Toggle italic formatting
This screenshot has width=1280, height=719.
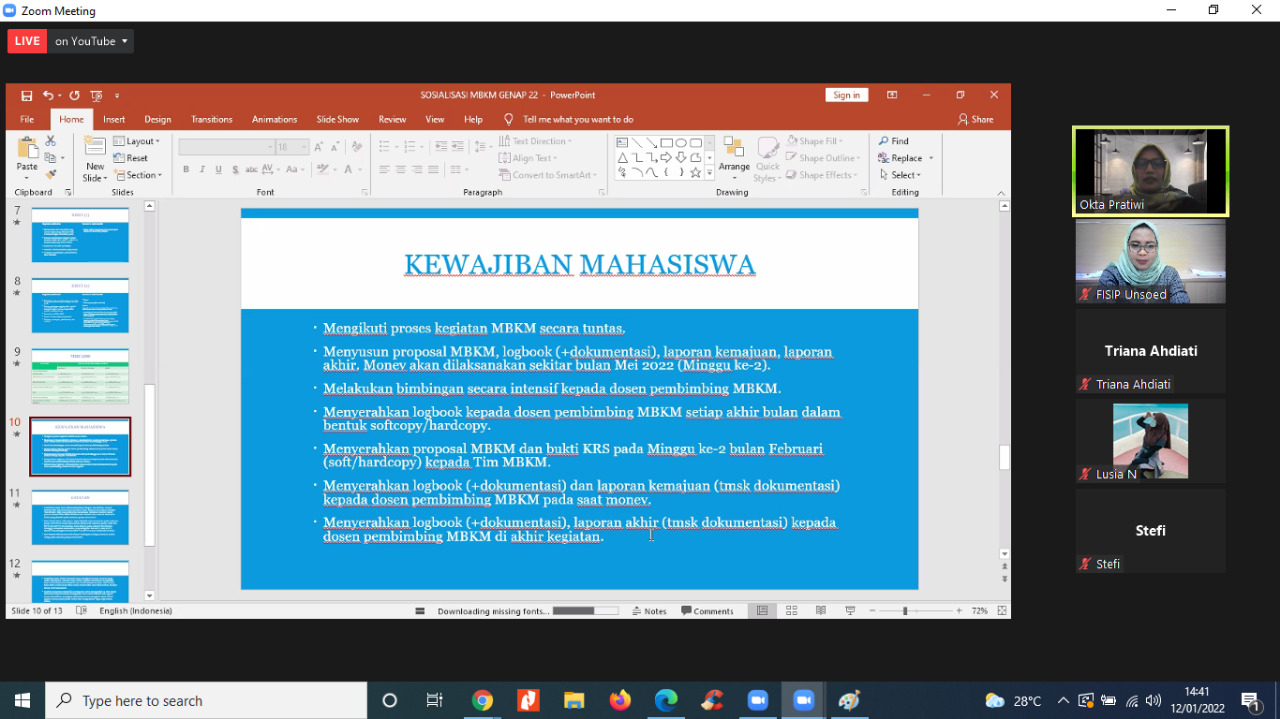click(x=202, y=169)
